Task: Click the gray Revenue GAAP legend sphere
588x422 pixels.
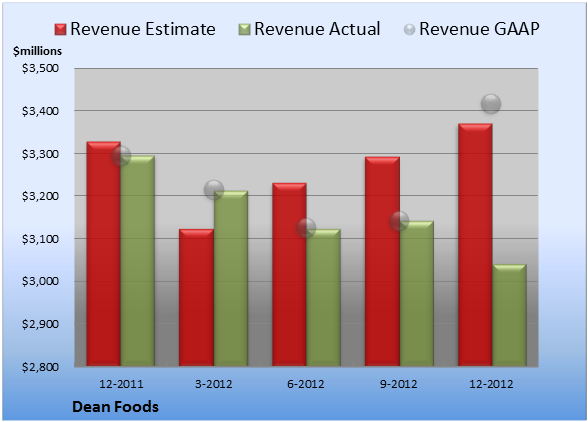Action: [x=409, y=30]
